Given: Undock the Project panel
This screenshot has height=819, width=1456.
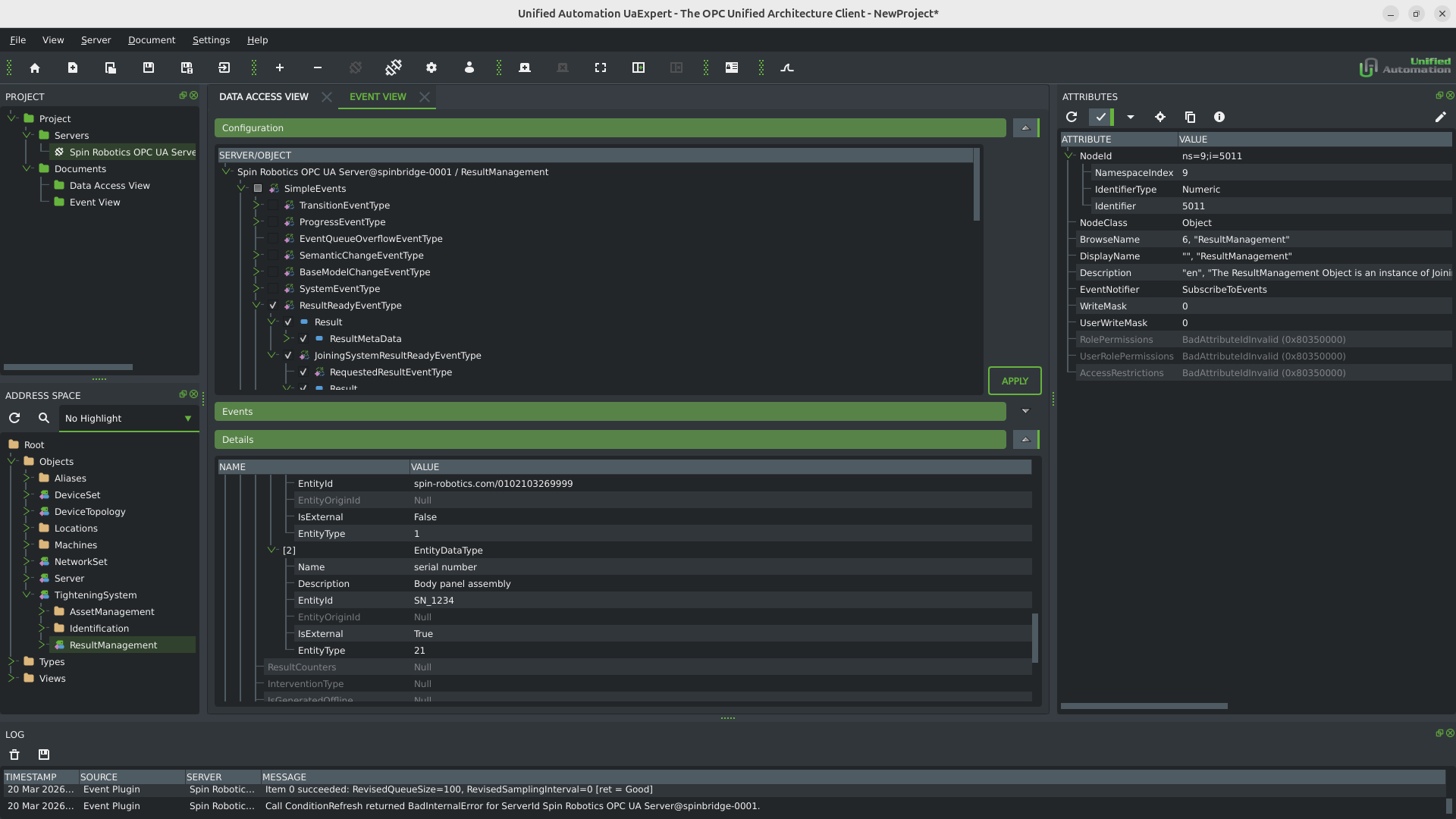Looking at the screenshot, I should pos(183,96).
